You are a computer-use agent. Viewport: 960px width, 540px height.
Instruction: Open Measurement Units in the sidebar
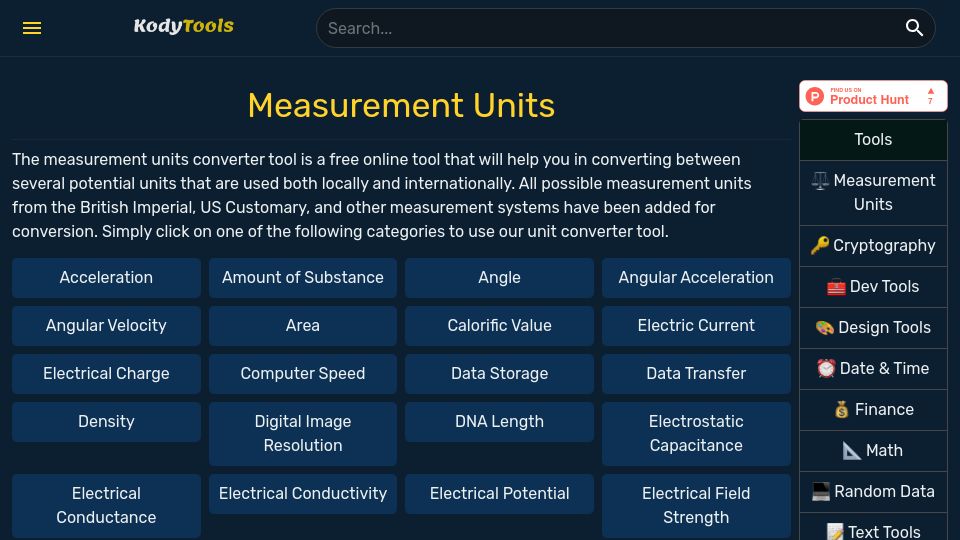(873, 193)
